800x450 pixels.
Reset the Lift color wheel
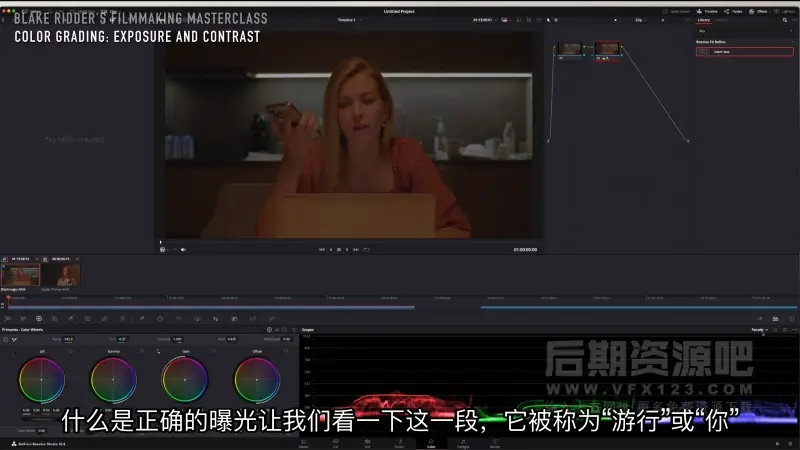coord(68,352)
